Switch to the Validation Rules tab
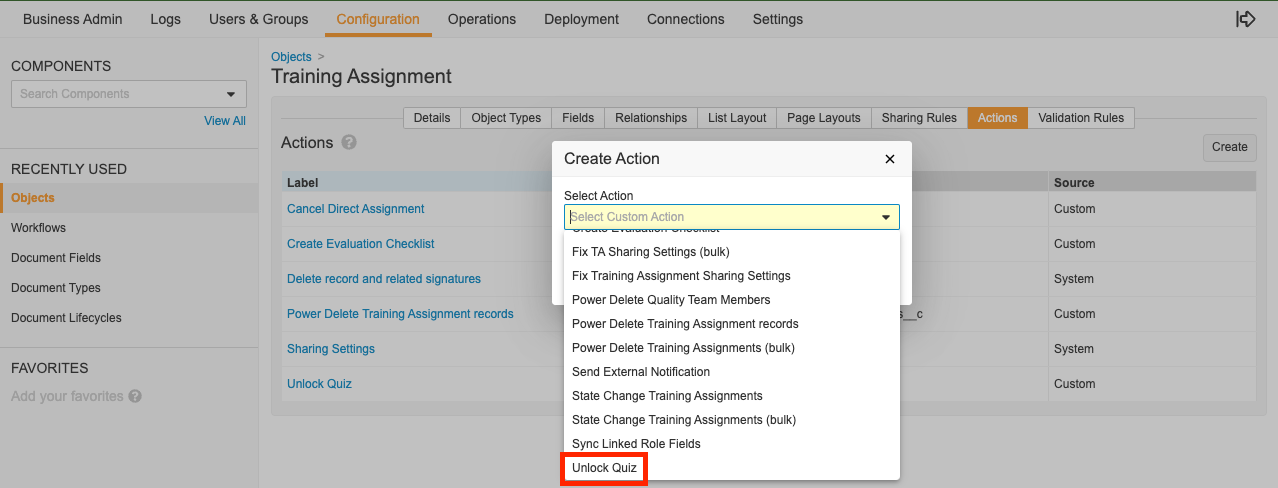 [1081, 118]
